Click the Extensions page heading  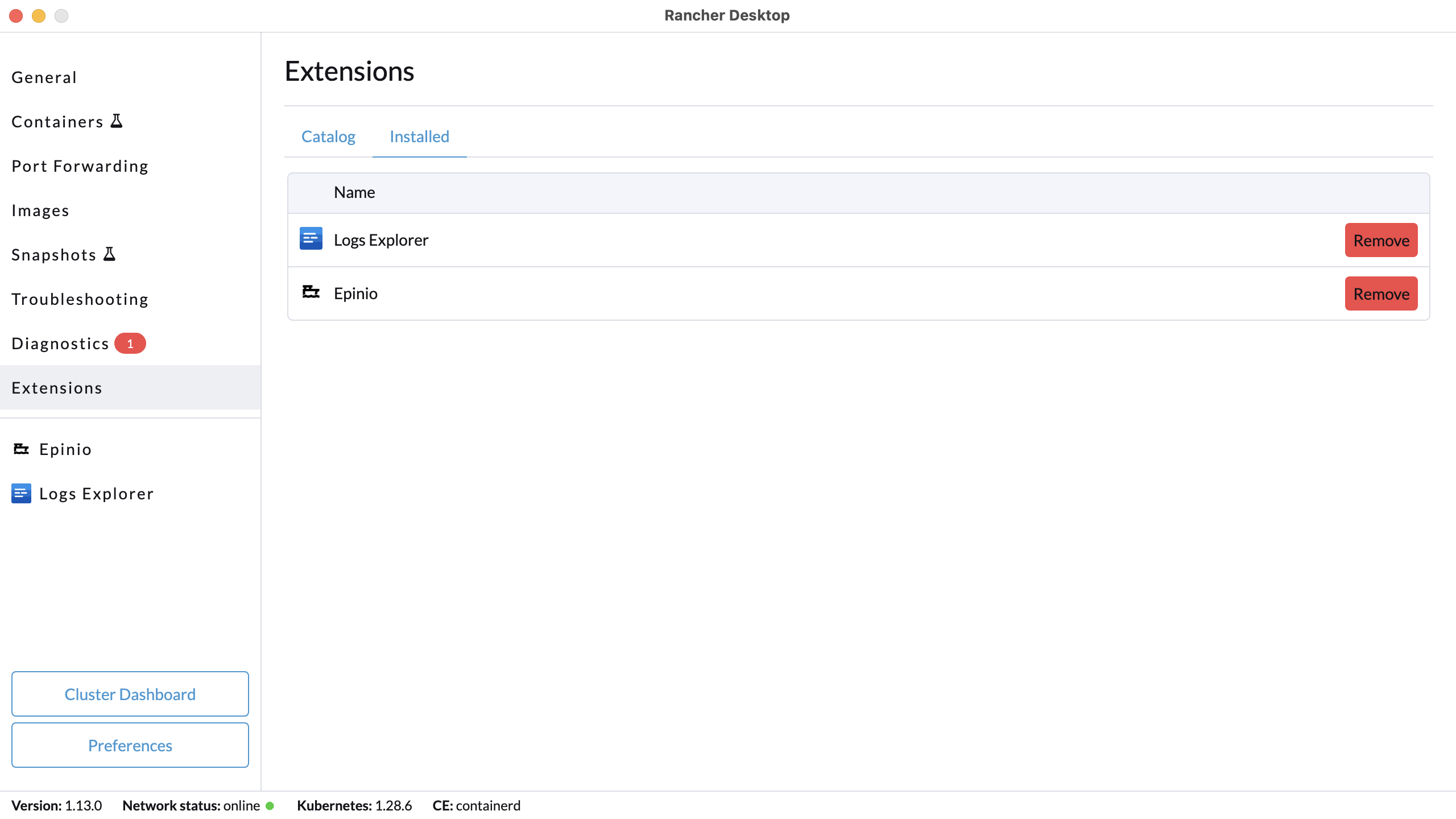pyautogui.click(x=349, y=71)
